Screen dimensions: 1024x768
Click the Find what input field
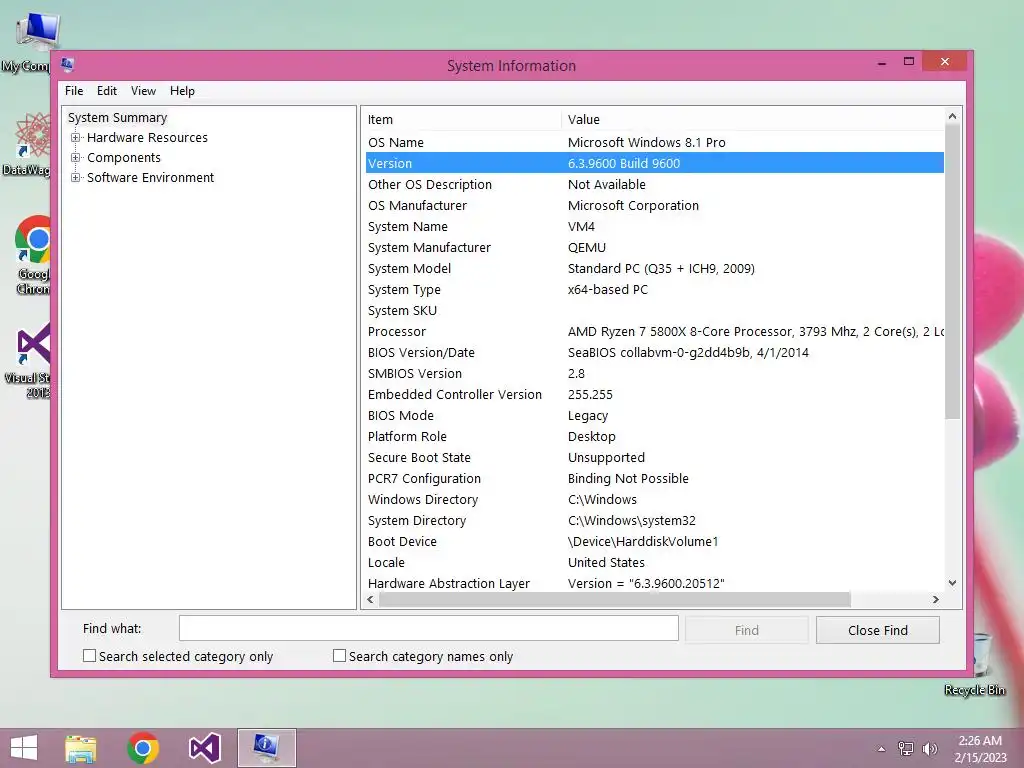(428, 628)
